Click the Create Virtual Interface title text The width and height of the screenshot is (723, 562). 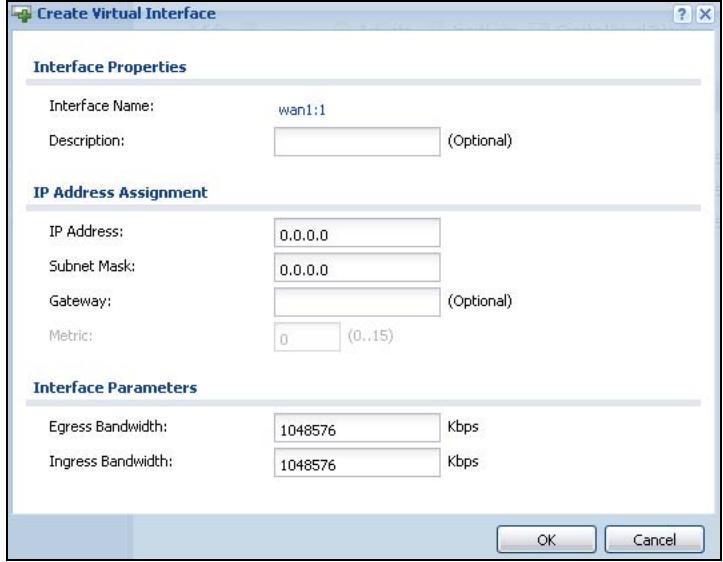[x=126, y=13]
